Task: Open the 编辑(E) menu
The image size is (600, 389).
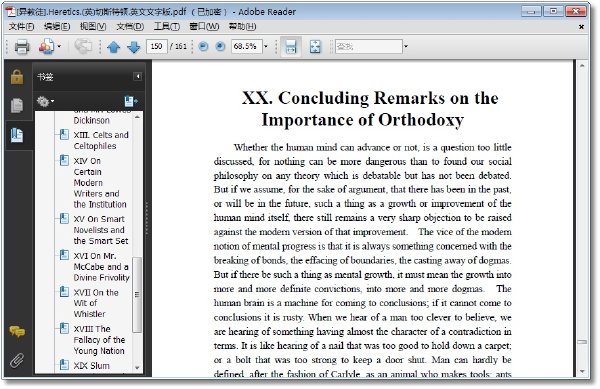Action: [57, 26]
